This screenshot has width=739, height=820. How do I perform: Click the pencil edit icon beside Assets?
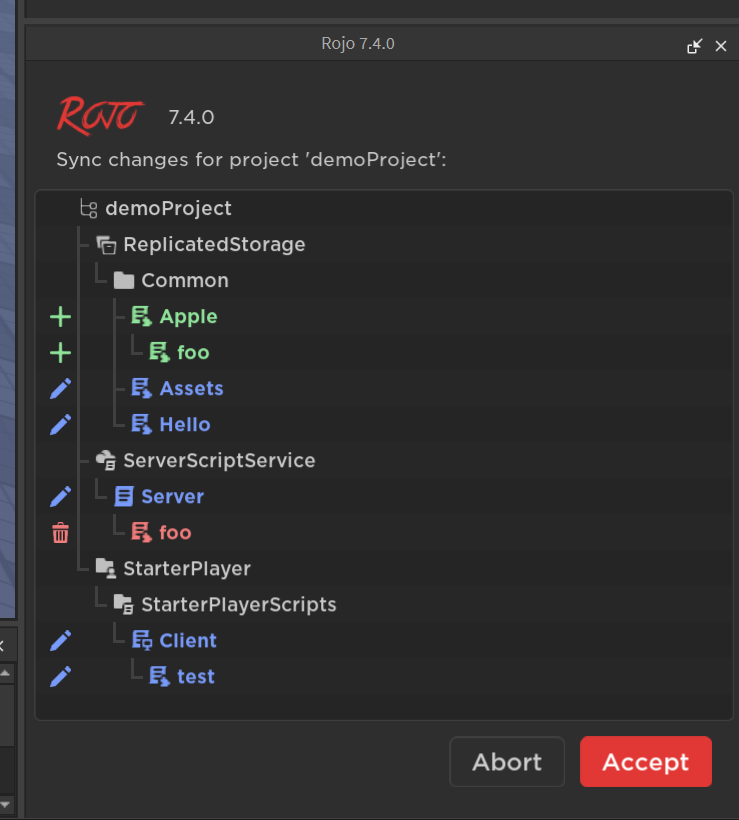click(x=61, y=389)
